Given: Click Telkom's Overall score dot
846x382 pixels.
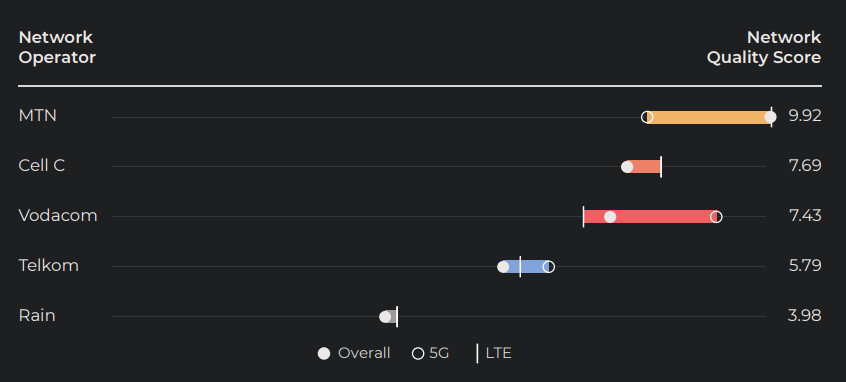Looking at the screenshot, I should (503, 267).
